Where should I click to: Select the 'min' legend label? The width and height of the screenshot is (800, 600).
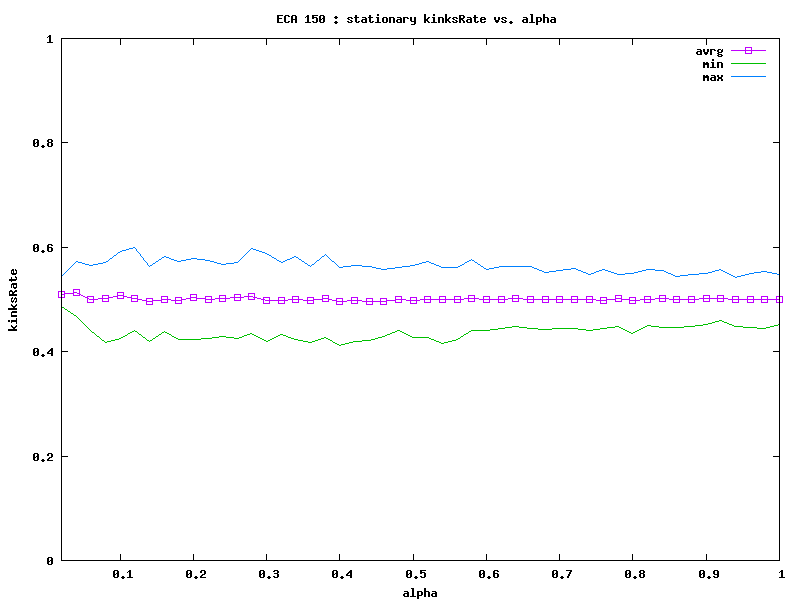click(x=712, y=63)
